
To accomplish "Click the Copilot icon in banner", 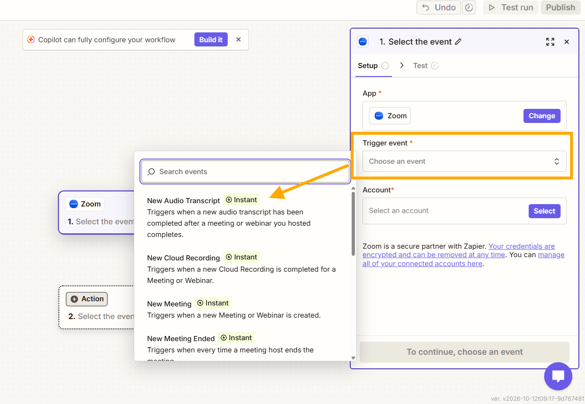I will [31, 40].
